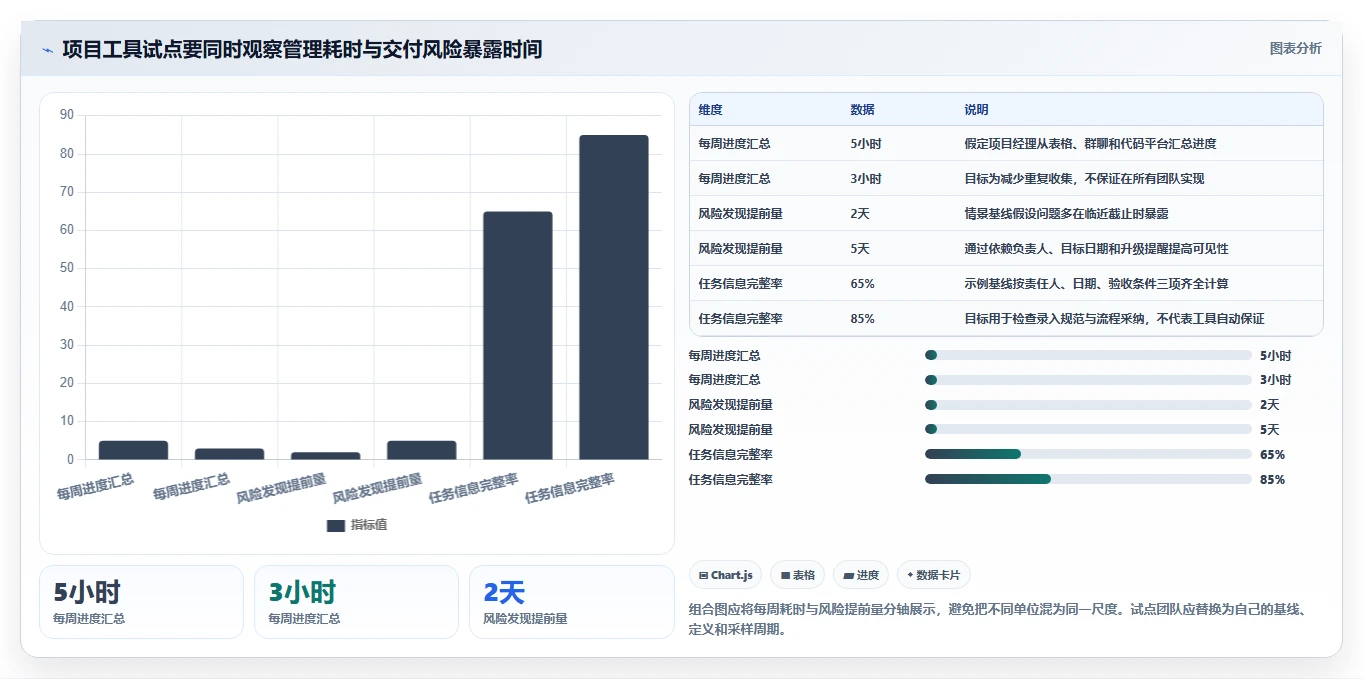Click the 进度 chip
This screenshot has height=679, width=1363.
861,575
